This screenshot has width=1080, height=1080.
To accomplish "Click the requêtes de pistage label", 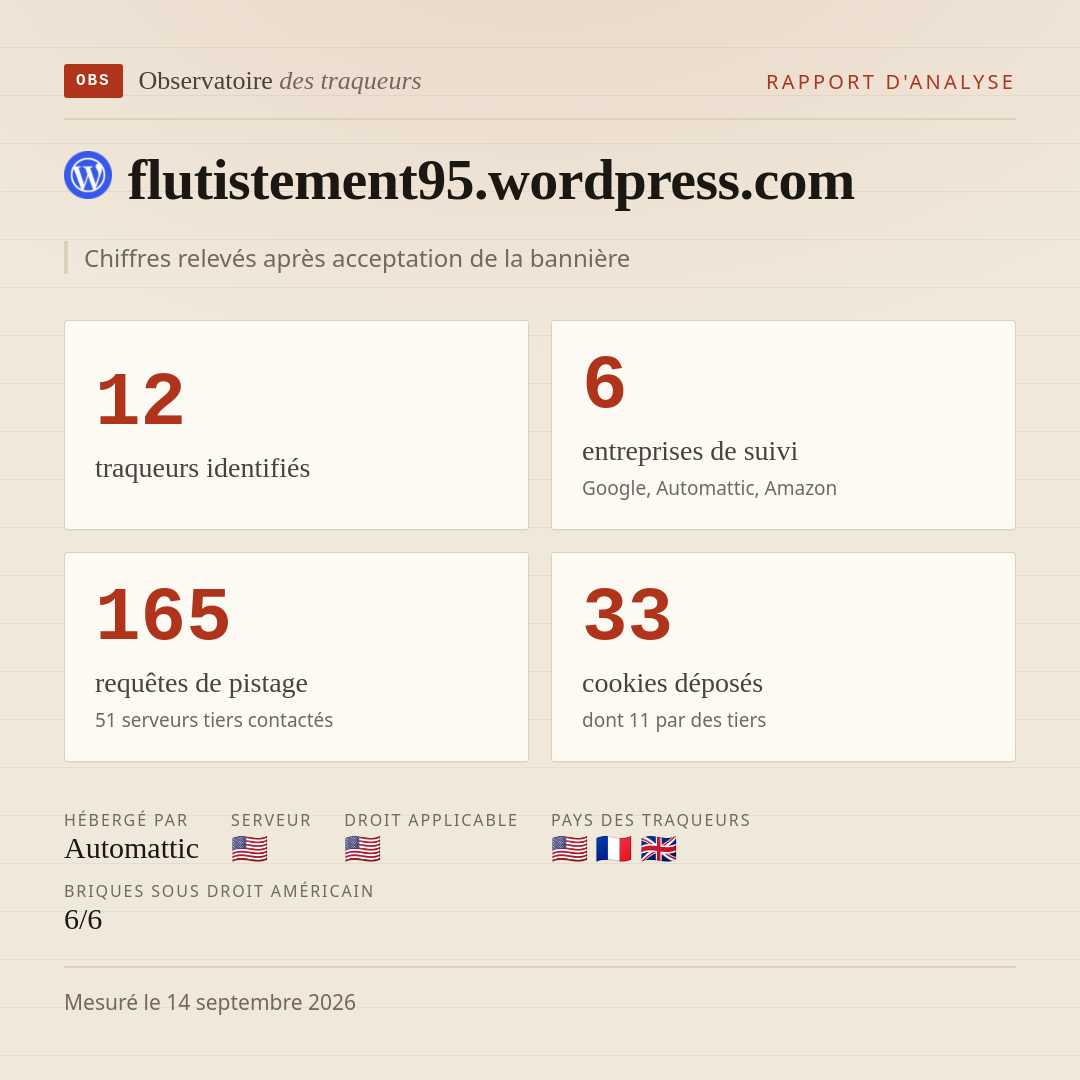I will (201, 683).
